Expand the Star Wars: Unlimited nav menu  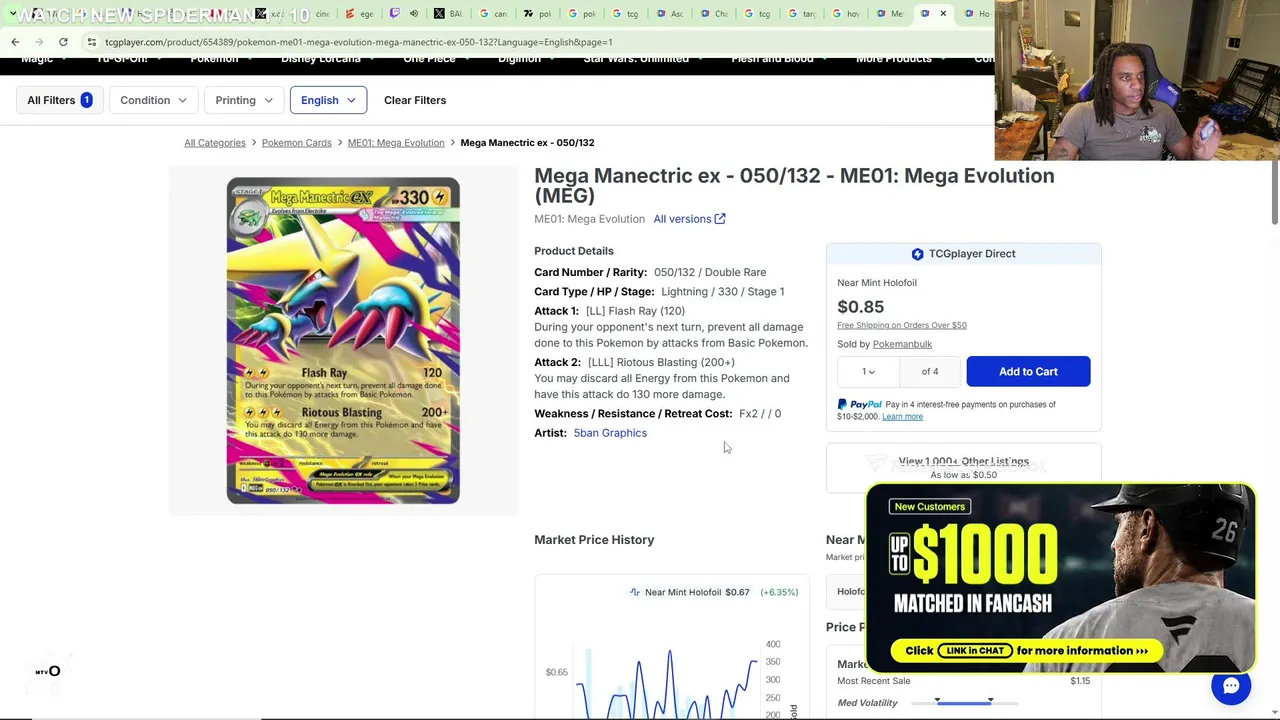tap(641, 59)
